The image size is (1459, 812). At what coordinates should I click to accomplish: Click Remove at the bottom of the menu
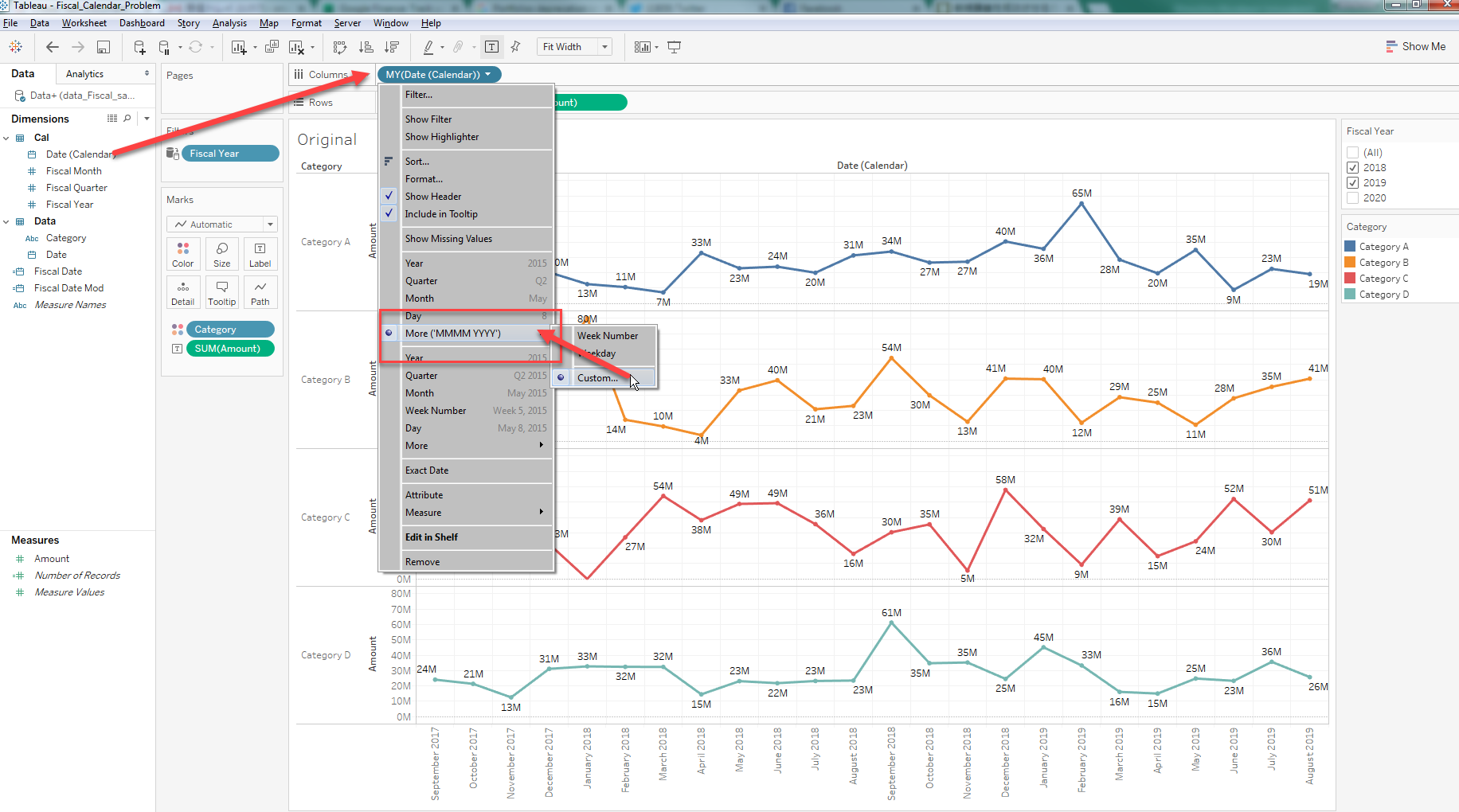pyautogui.click(x=421, y=561)
